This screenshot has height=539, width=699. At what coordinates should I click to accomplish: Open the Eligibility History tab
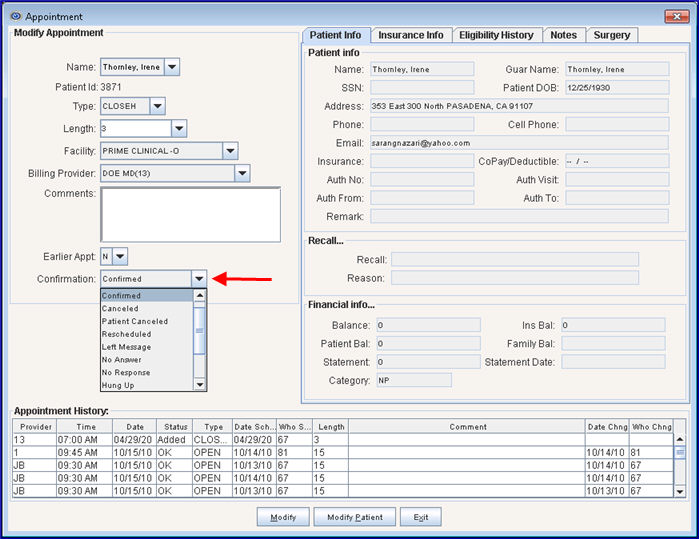(497, 35)
